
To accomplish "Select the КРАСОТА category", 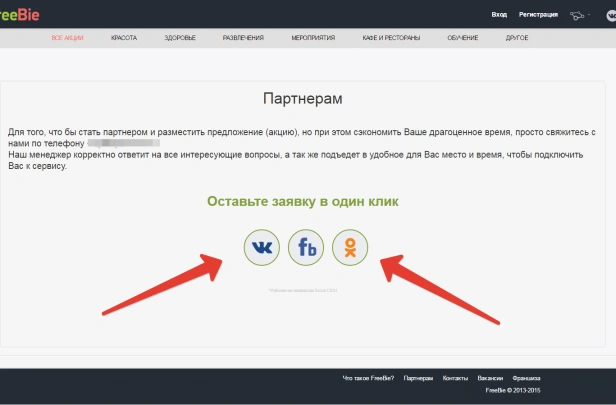I will click(125, 38).
